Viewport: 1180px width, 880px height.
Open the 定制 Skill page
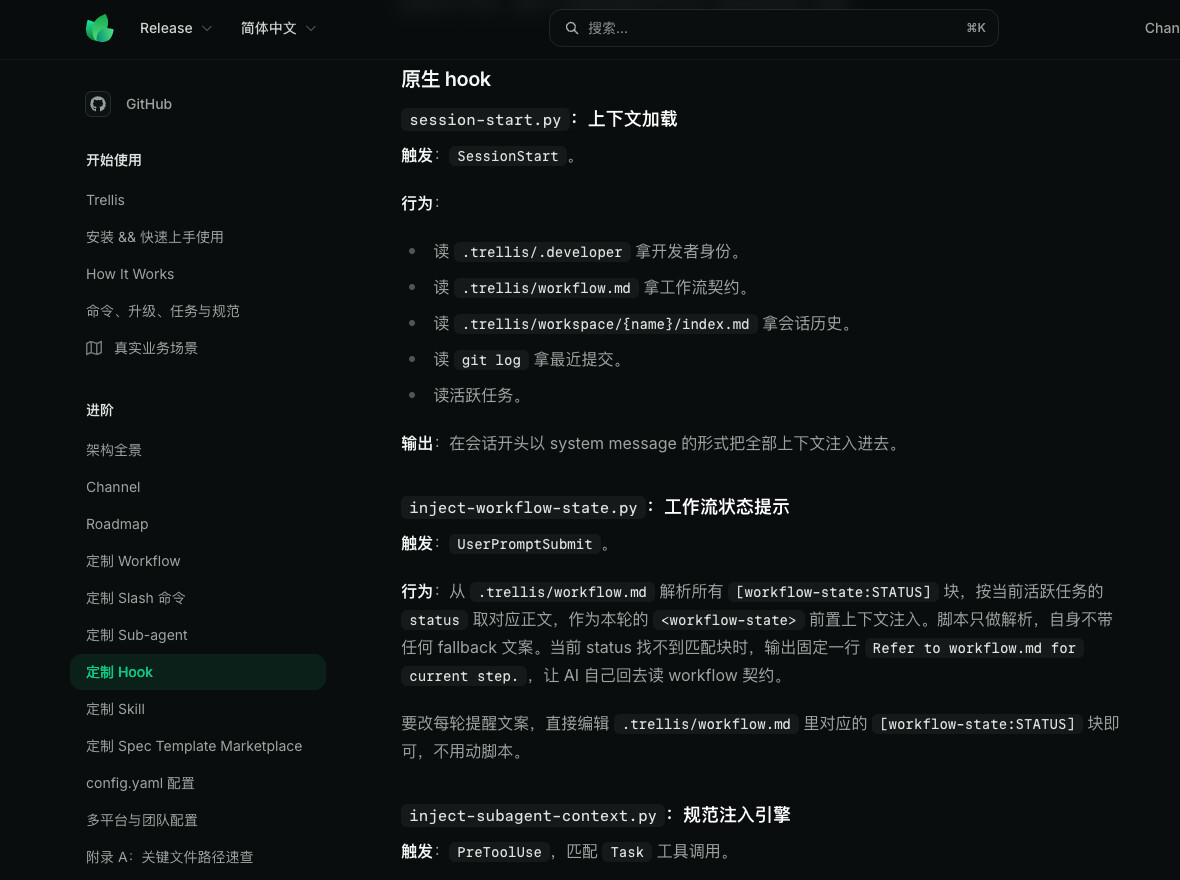pyautogui.click(x=115, y=709)
